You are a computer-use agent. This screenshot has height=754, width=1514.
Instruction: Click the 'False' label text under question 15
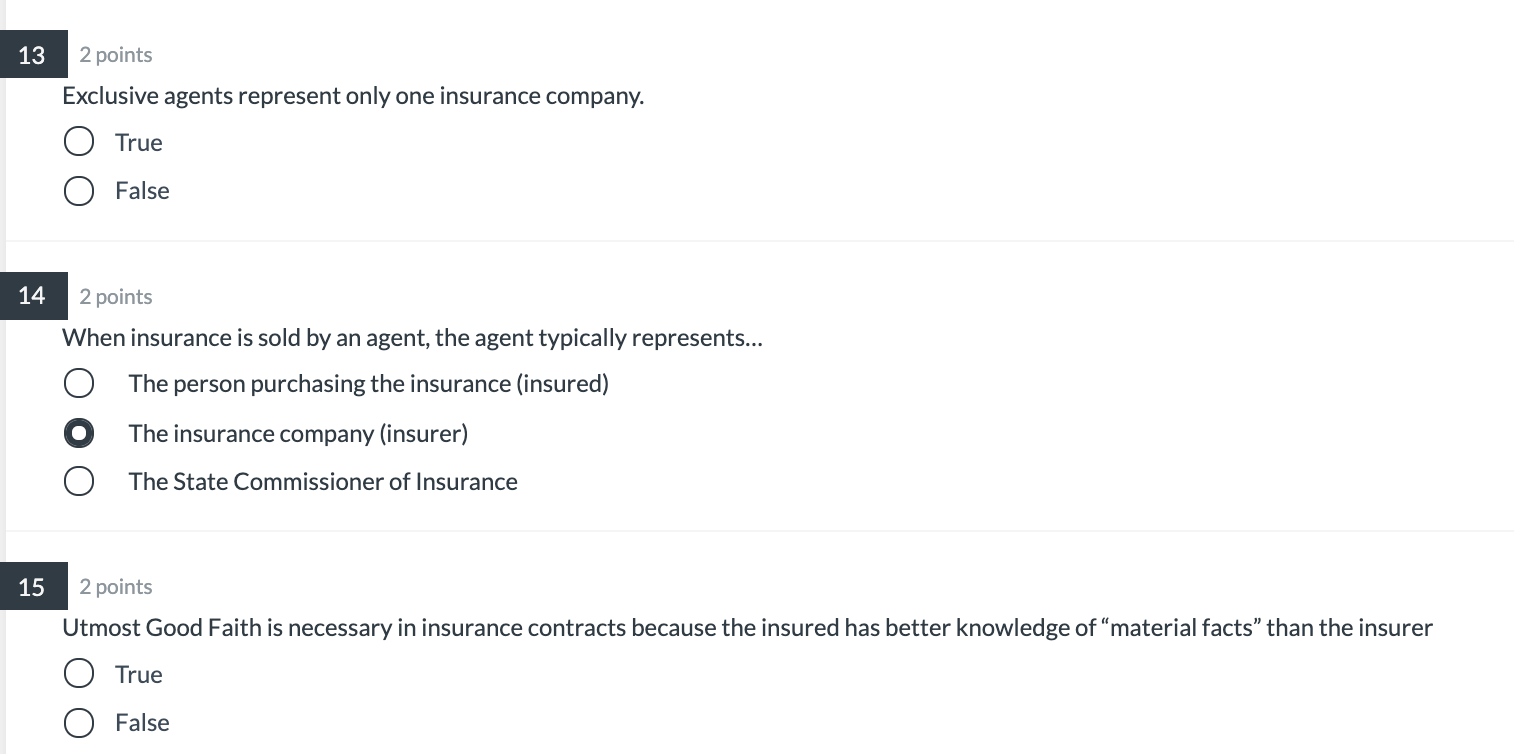142,723
